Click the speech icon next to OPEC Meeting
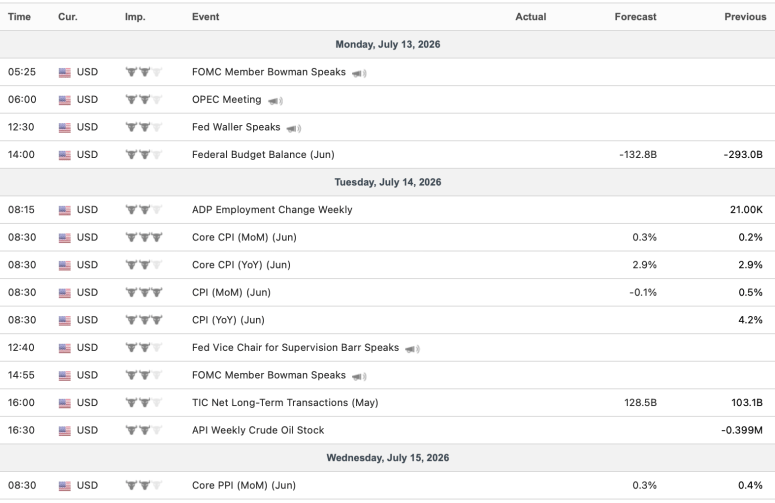The image size is (775, 503). click(275, 101)
